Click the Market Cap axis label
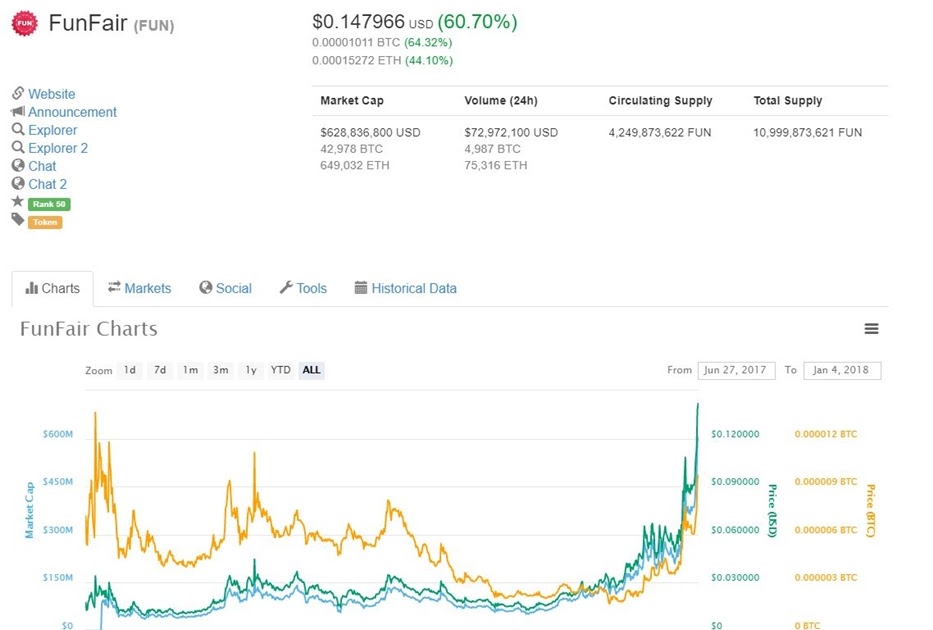 (x=29, y=510)
